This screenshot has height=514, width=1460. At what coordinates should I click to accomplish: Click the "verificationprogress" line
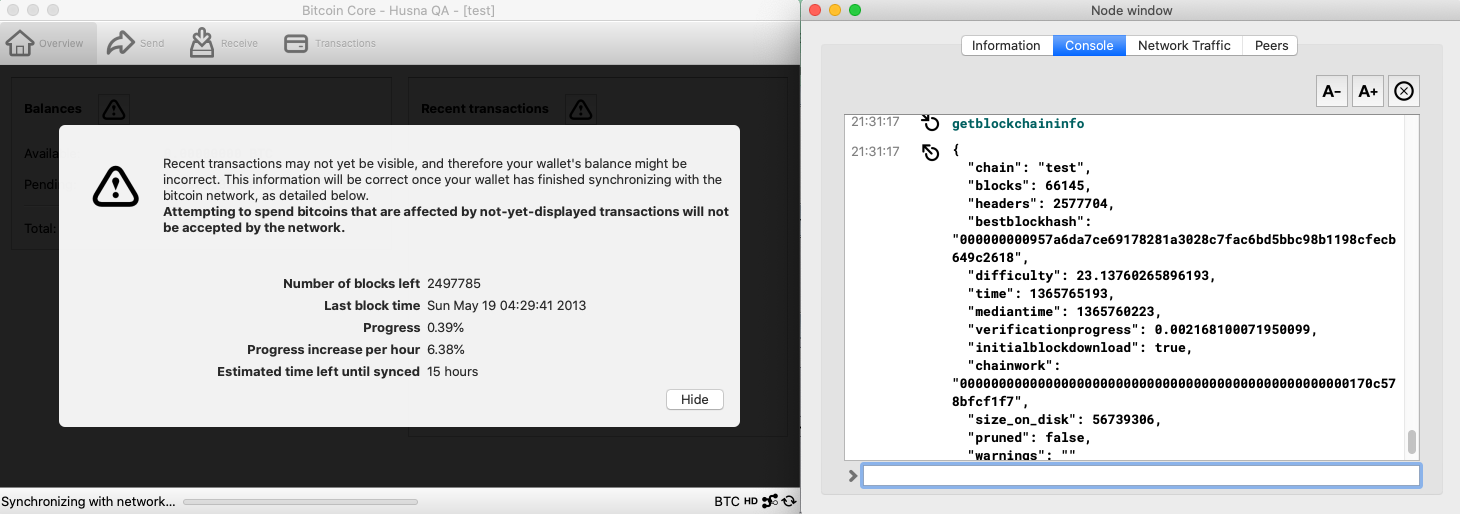tap(1142, 329)
